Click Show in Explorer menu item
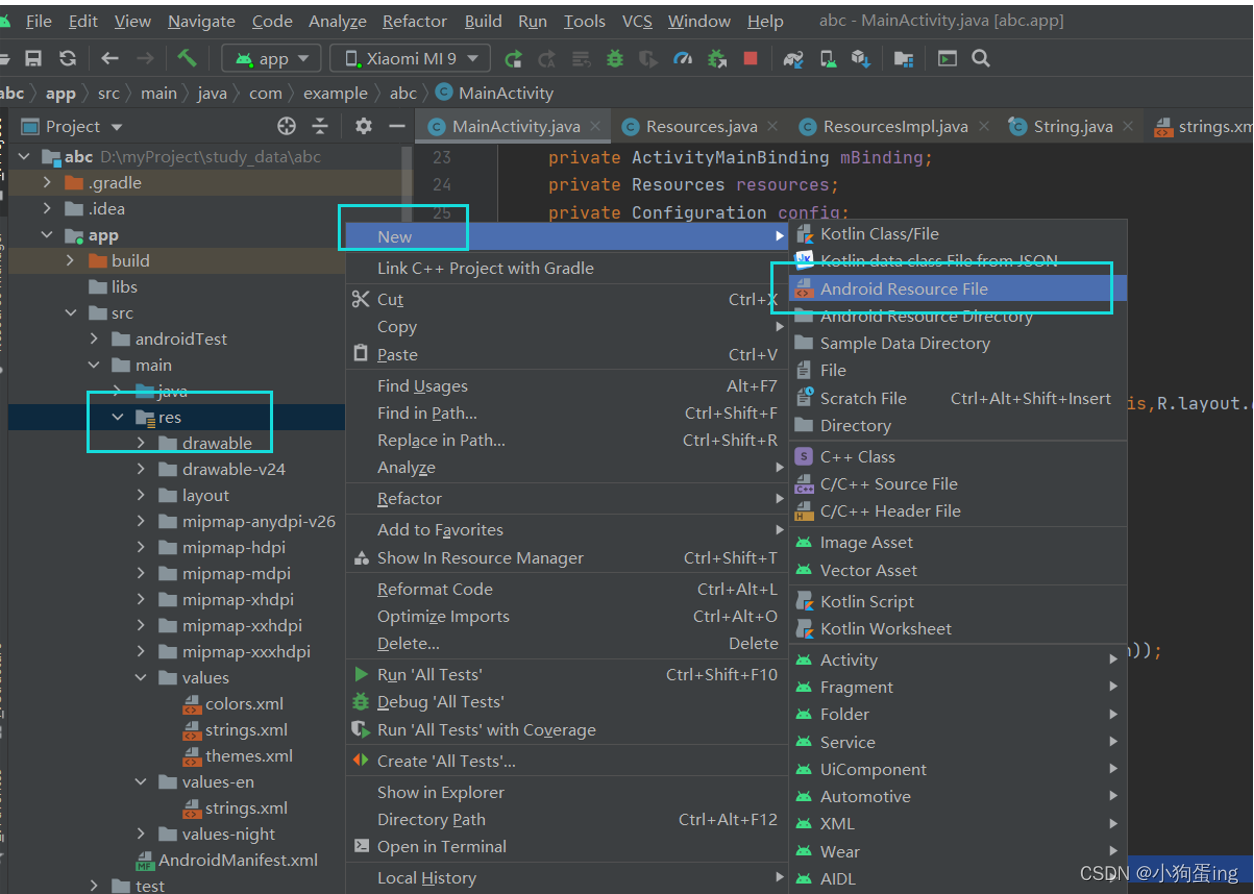1254x894 pixels. coord(567,792)
